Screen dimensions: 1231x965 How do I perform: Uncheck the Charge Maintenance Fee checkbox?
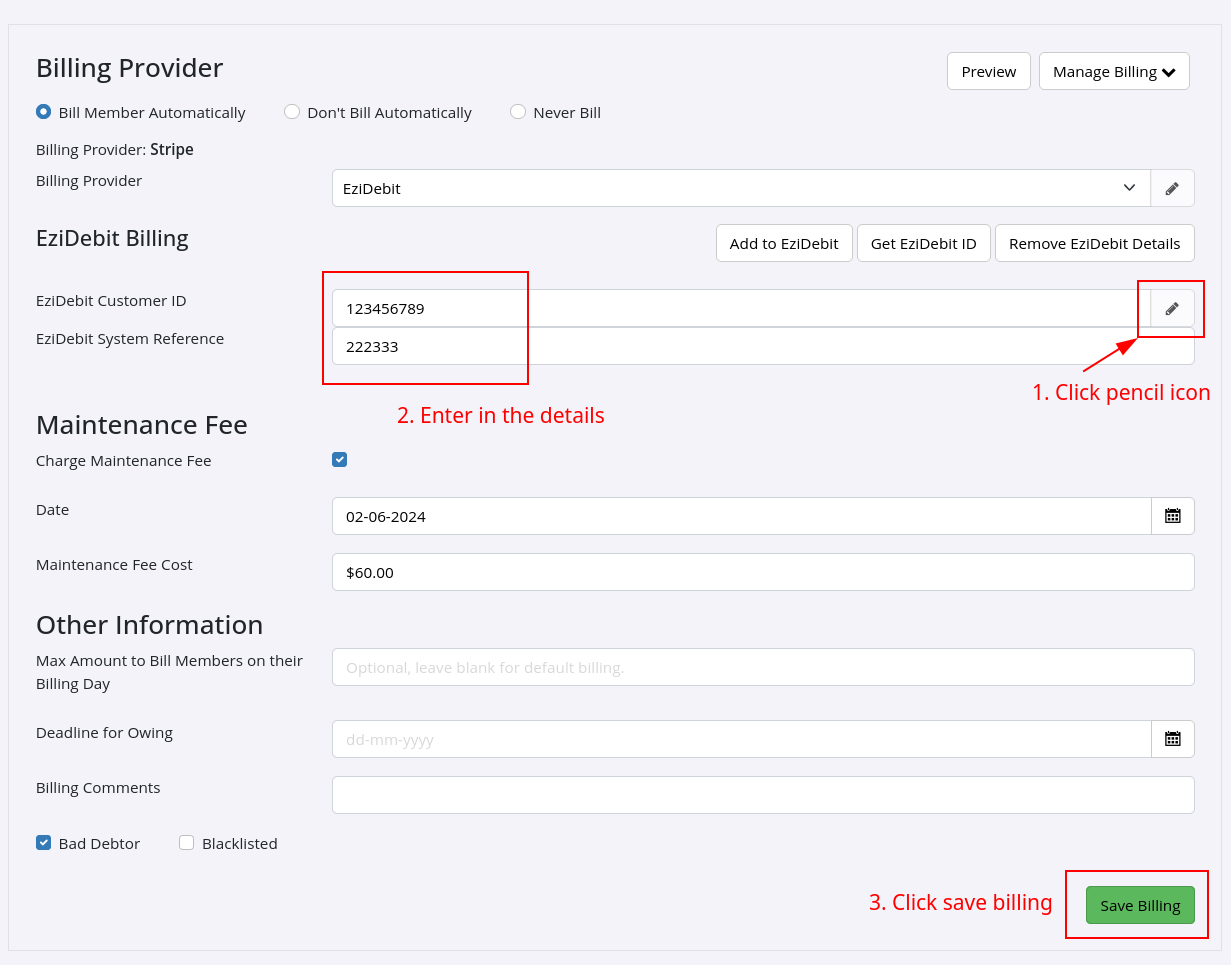339,459
